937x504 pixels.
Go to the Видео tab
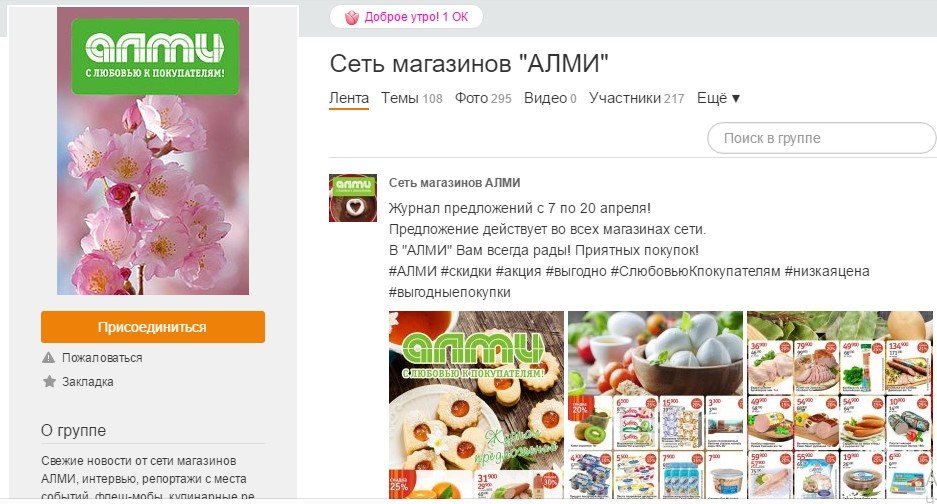(550, 98)
